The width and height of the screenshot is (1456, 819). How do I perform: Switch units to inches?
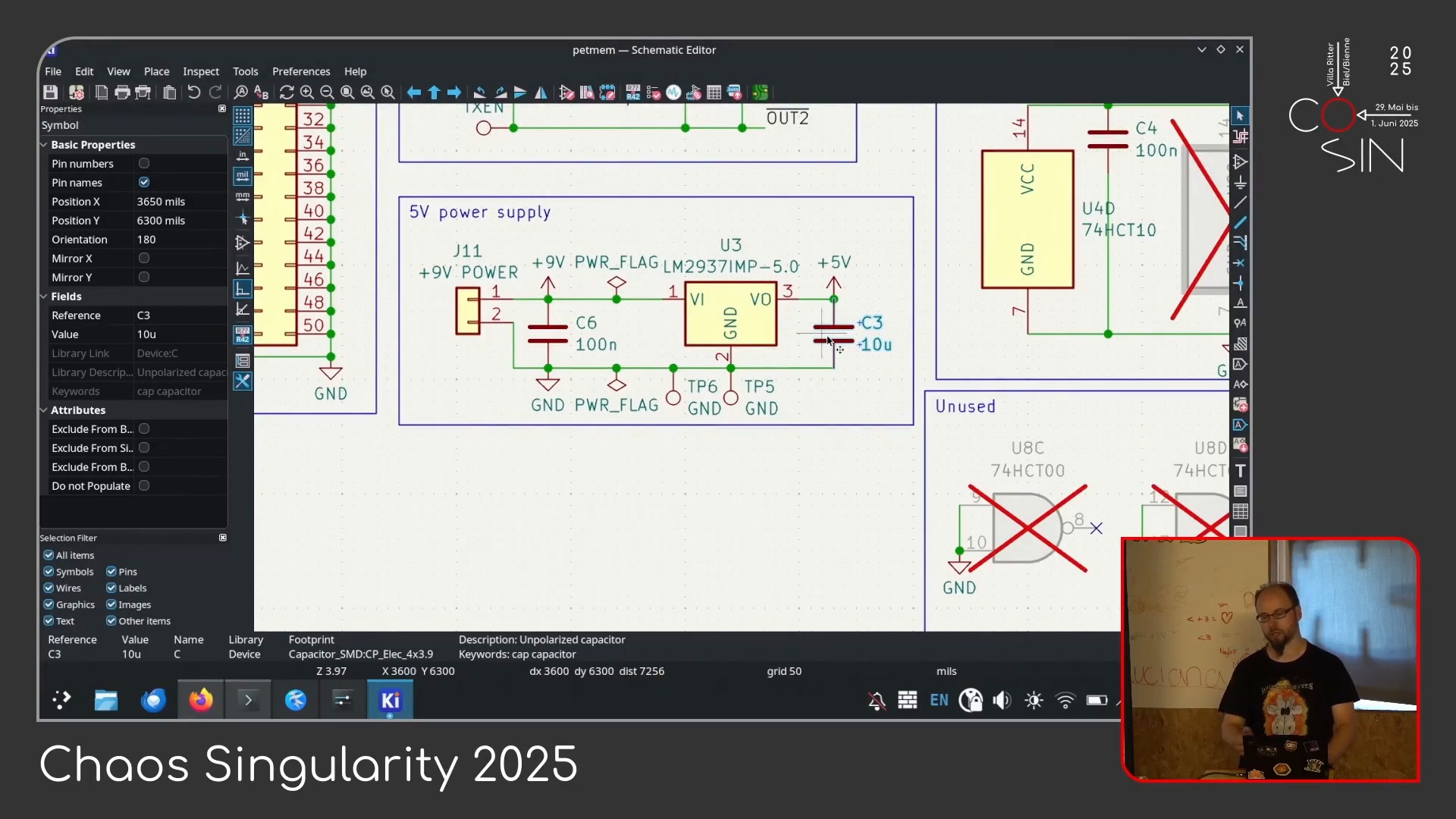[242, 156]
